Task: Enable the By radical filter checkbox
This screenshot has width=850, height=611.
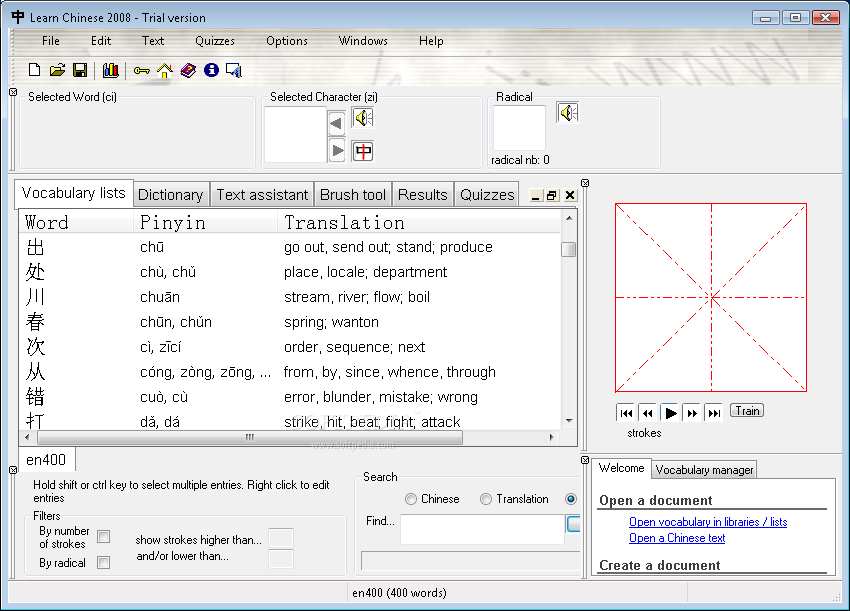Action: (x=104, y=562)
